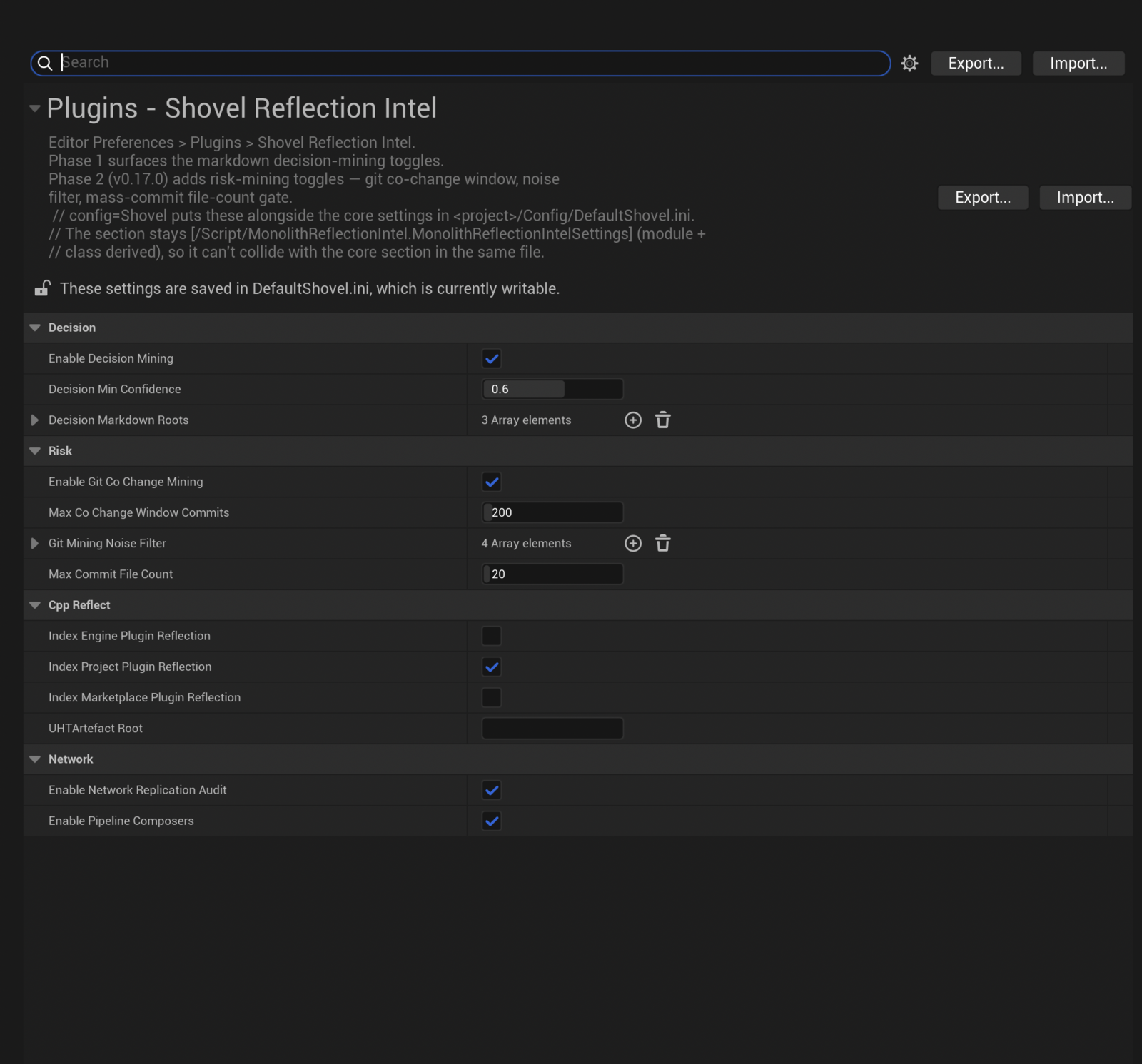
Task: Open the settings gear next to search
Action: (909, 64)
